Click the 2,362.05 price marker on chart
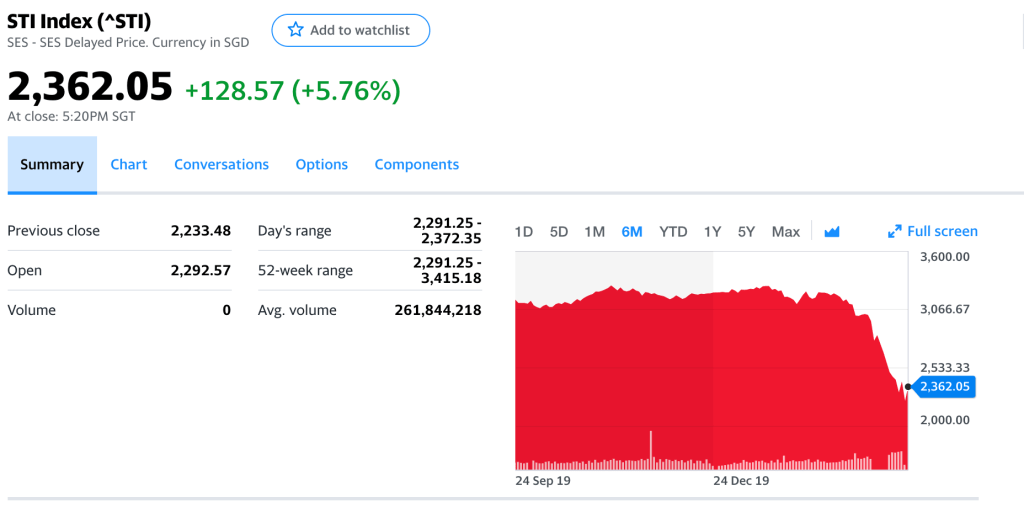The image size is (1024, 513). click(945, 386)
